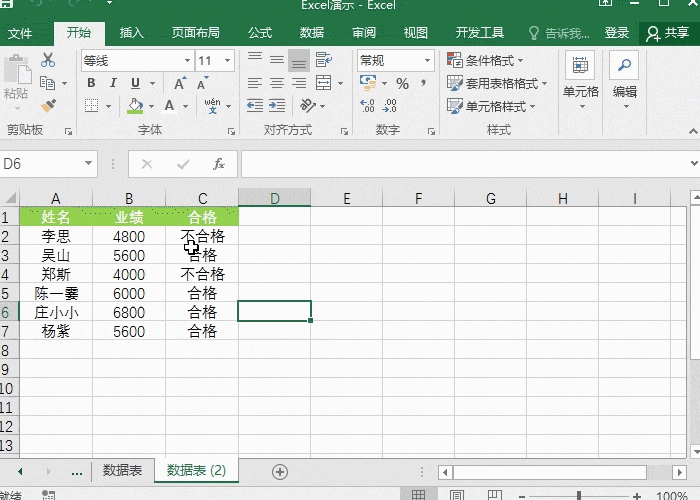Click the 登录 sign-in link

(x=617, y=33)
